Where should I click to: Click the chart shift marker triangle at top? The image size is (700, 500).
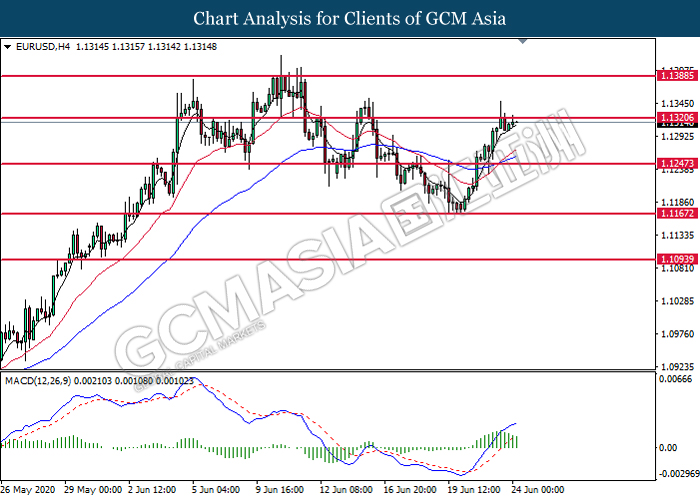click(523, 42)
